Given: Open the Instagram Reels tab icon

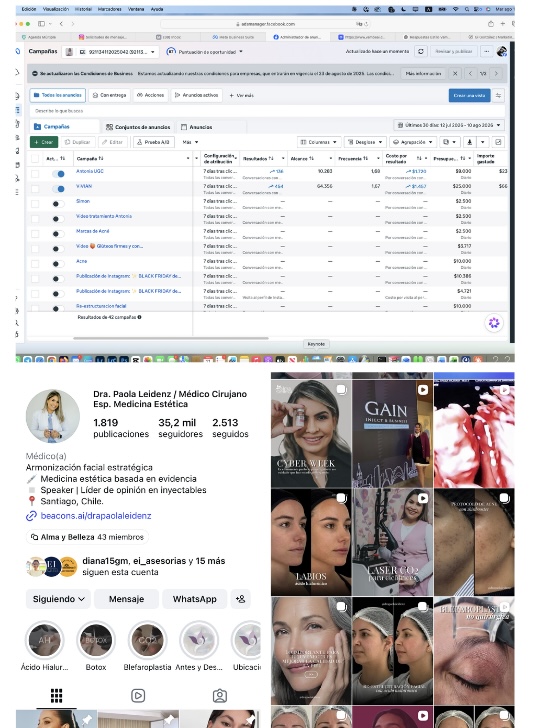Looking at the screenshot, I should (x=138, y=696).
